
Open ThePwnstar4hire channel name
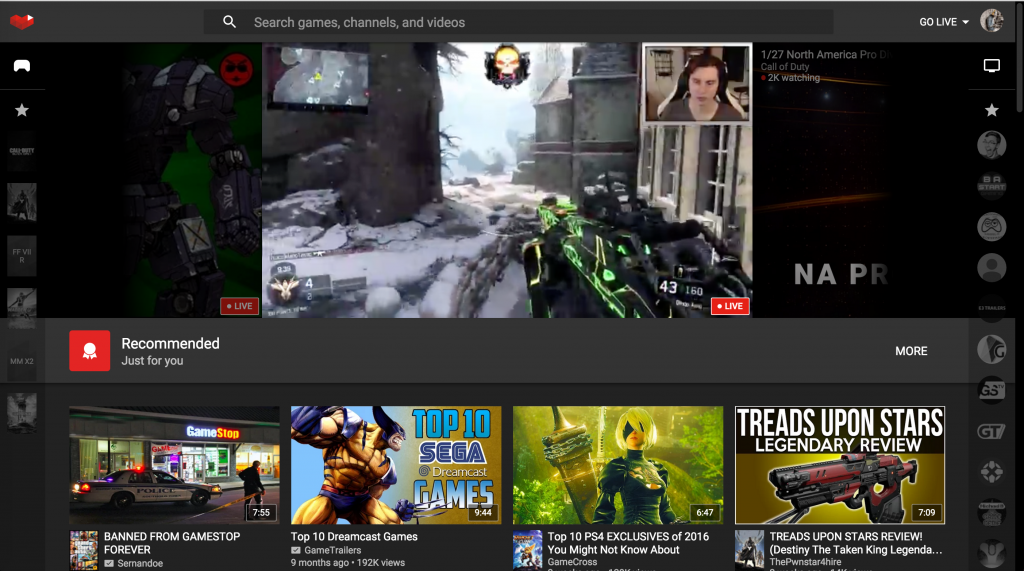(x=805, y=562)
